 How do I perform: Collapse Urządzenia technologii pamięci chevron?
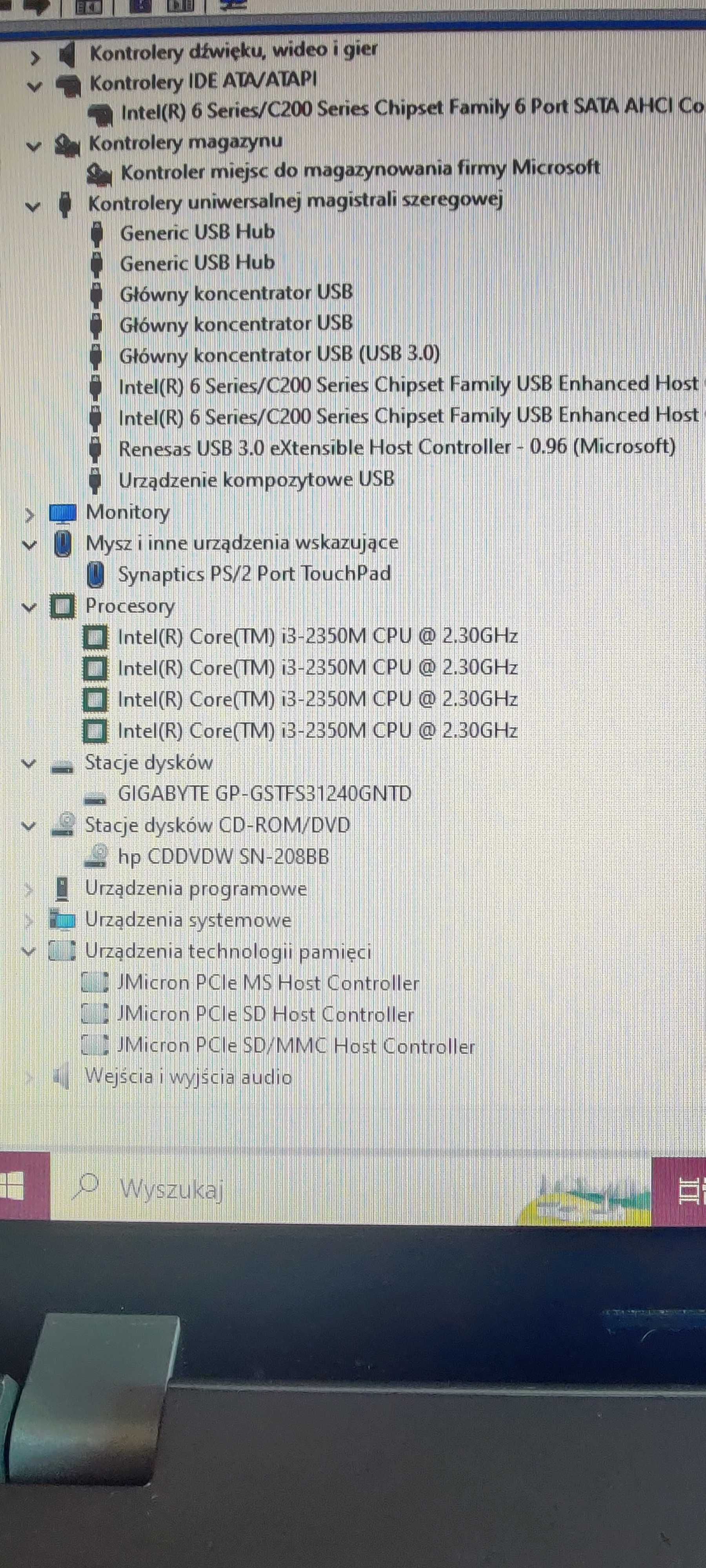[x=28, y=951]
